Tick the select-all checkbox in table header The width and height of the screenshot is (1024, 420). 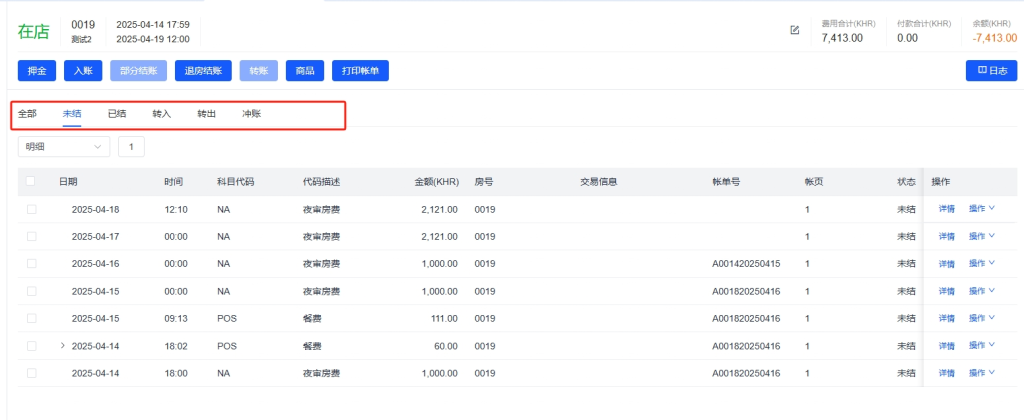[31, 182]
